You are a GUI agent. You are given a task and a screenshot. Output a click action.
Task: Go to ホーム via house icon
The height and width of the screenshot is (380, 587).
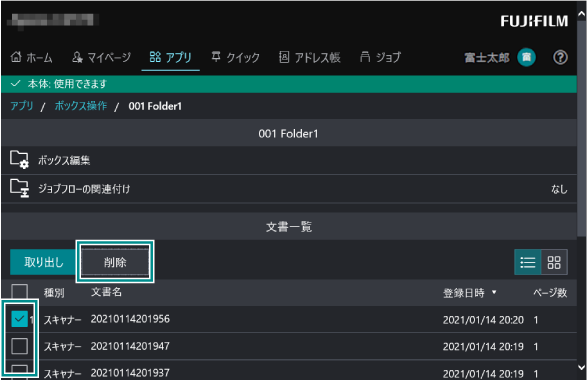coord(16,57)
